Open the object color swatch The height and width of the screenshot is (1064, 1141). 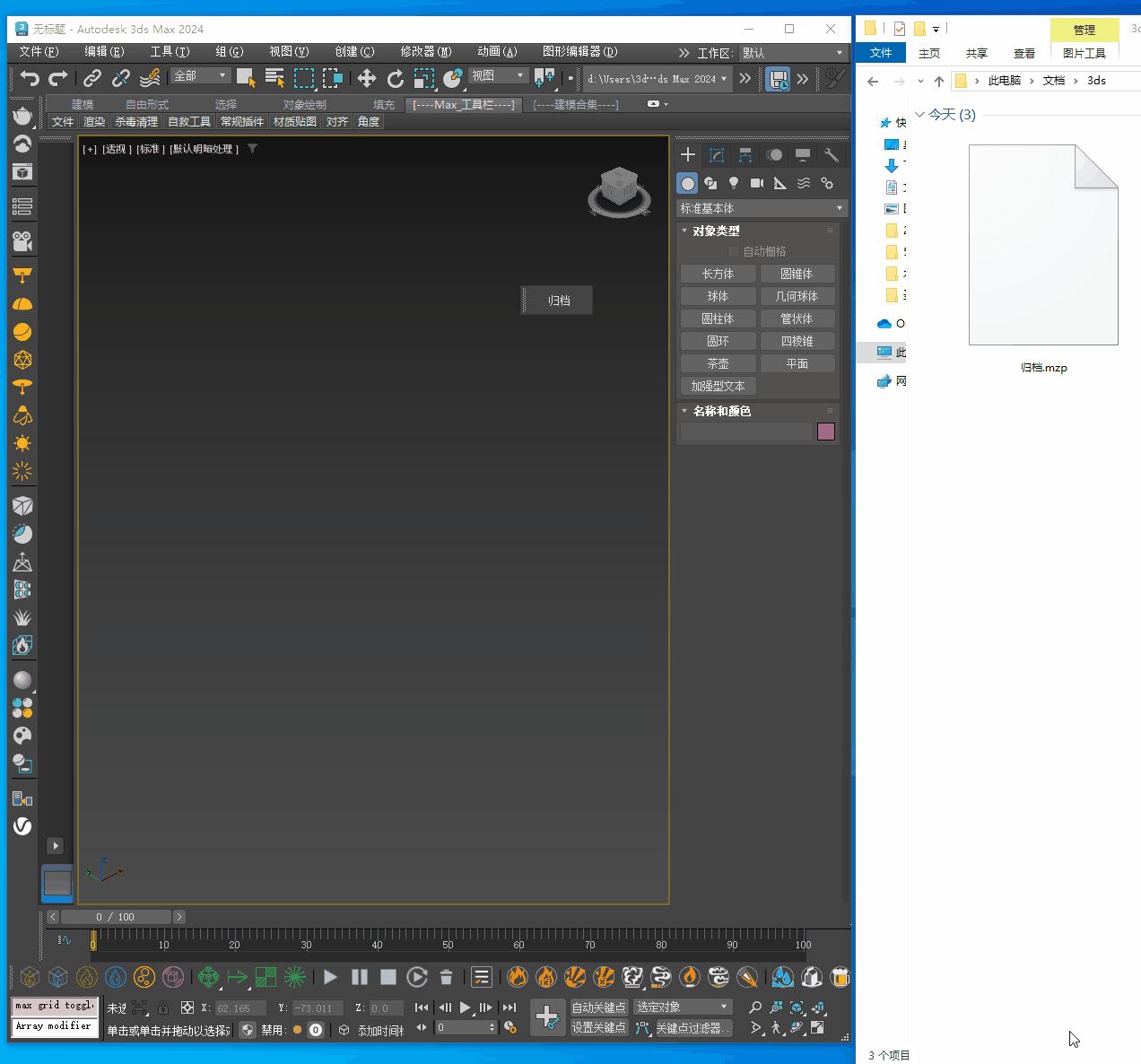826,432
